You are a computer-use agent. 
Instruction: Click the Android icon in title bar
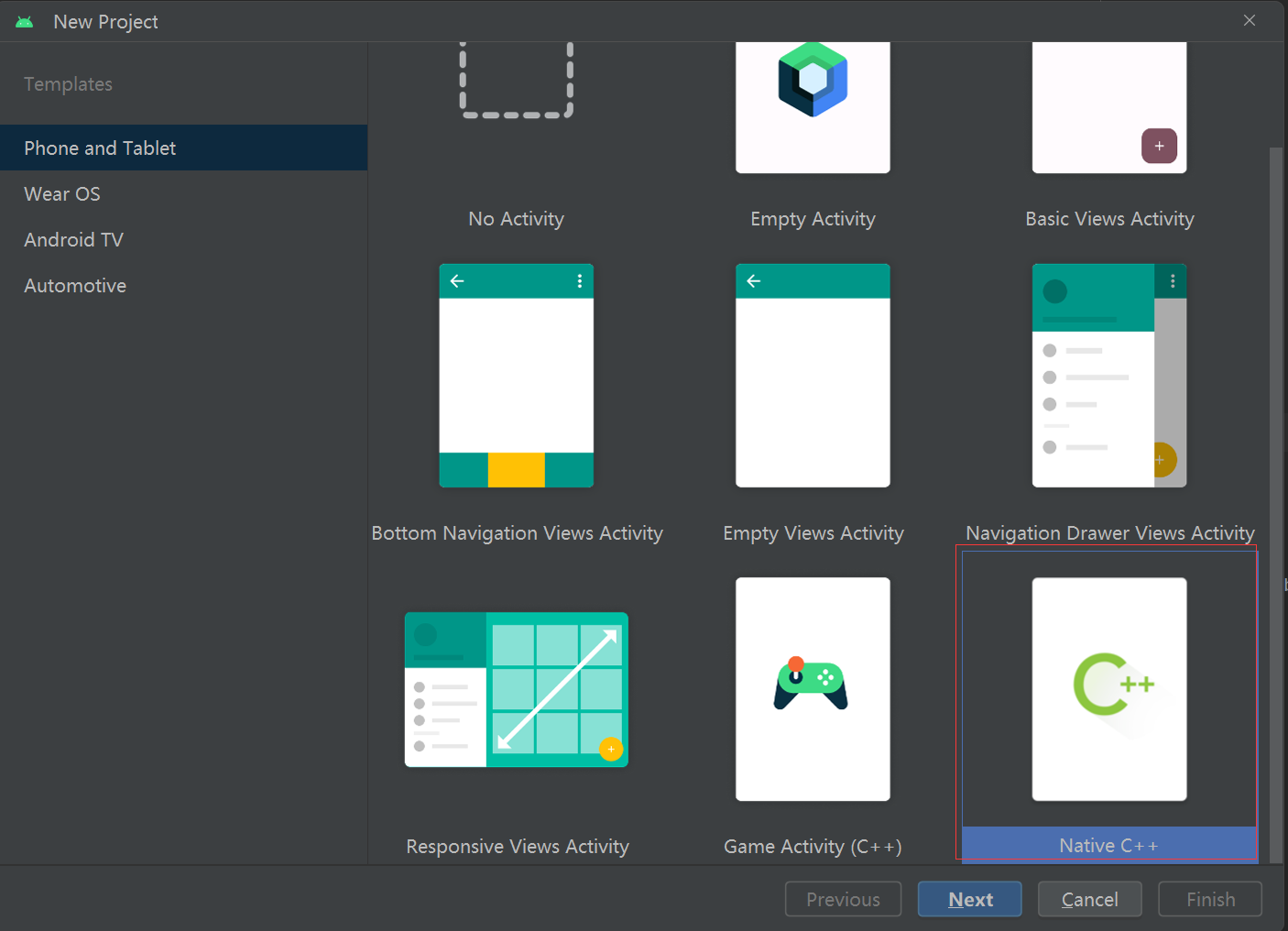point(25,21)
